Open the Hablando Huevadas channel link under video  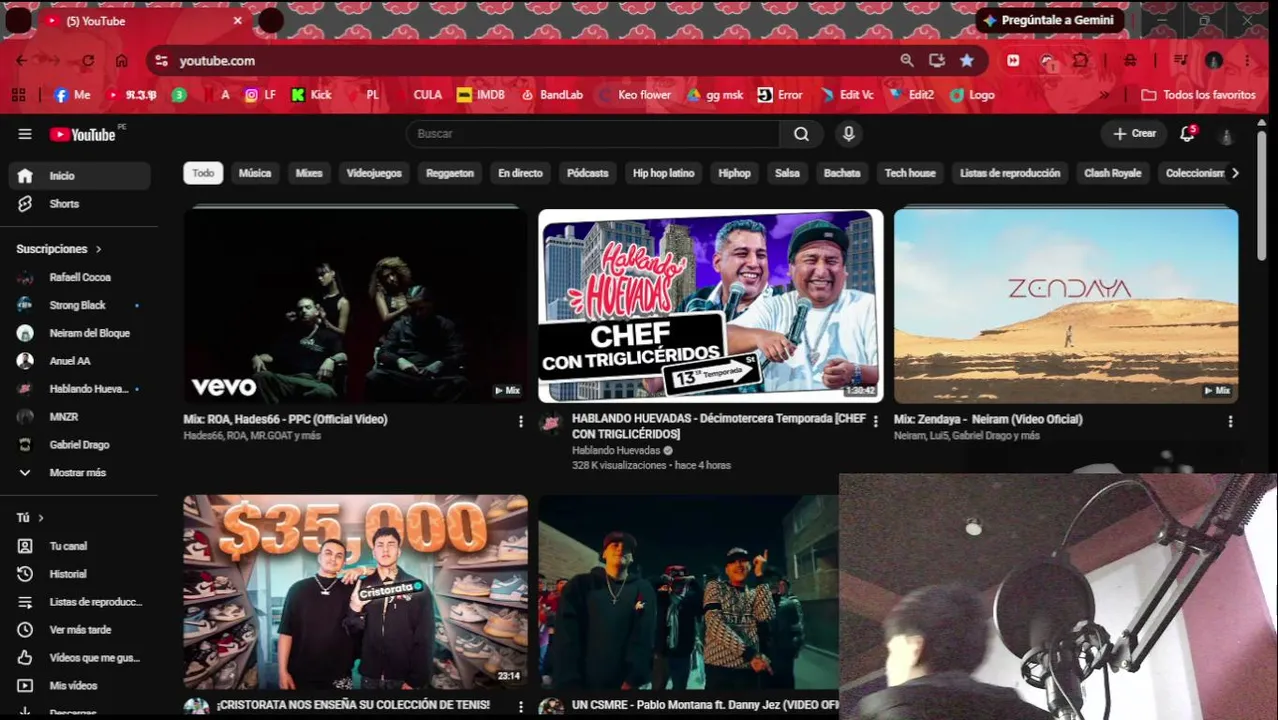(x=616, y=451)
